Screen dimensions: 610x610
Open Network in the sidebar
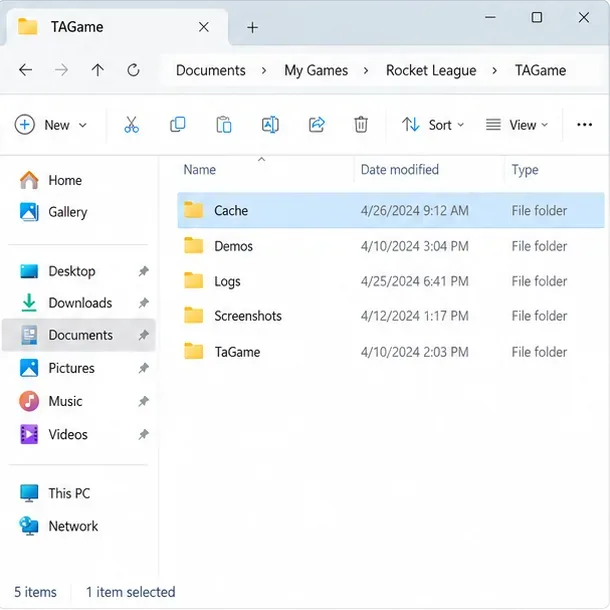tap(59, 526)
